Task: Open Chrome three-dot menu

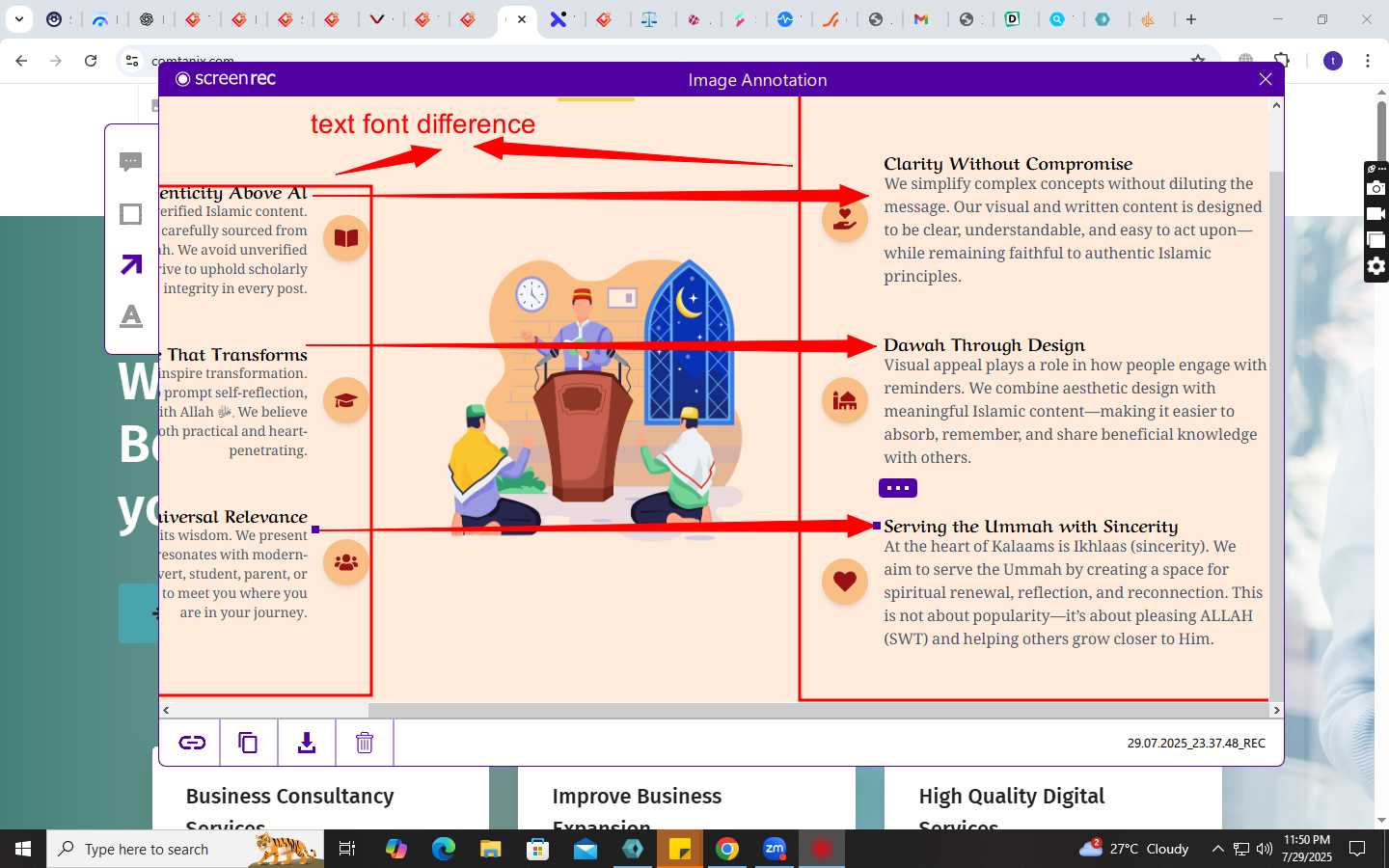Action: pyautogui.click(x=1368, y=61)
